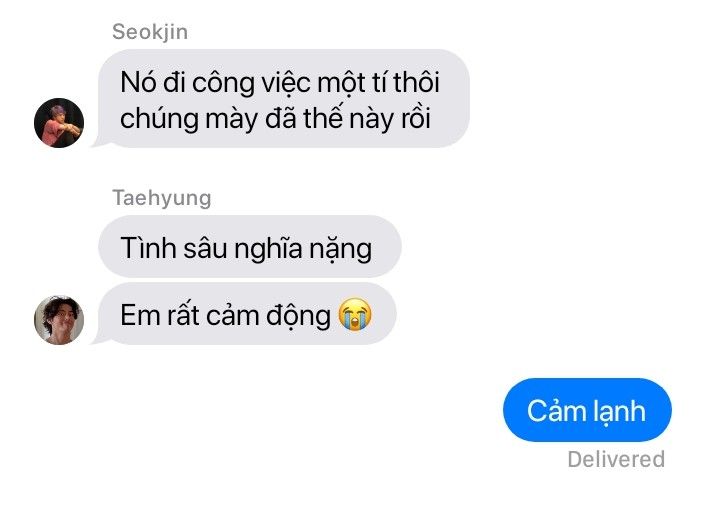Tap the blue "Cảm lạnh" bubble
Image resolution: width=720 pixels, height=510 pixels.
[x=587, y=410]
